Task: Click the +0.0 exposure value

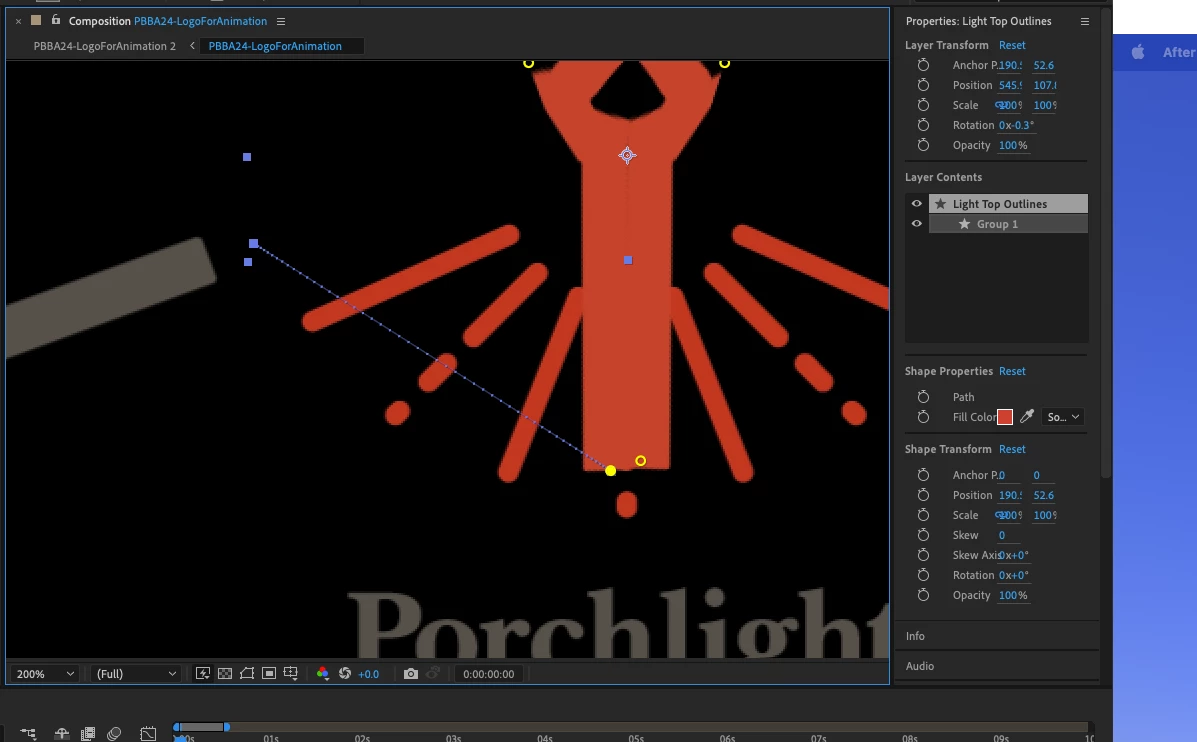Action: coord(369,674)
